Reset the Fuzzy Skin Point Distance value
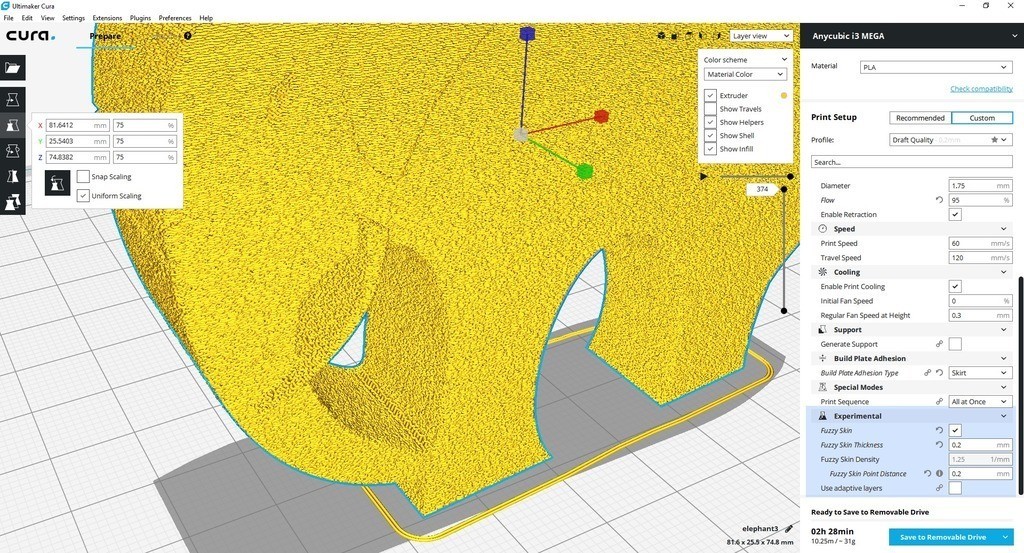The image size is (1024, 553). tap(927, 473)
